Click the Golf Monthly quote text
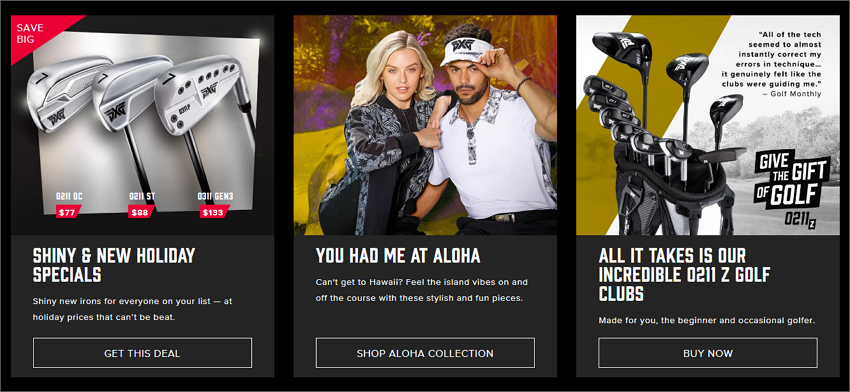This screenshot has height=392, width=850. coord(771,63)
